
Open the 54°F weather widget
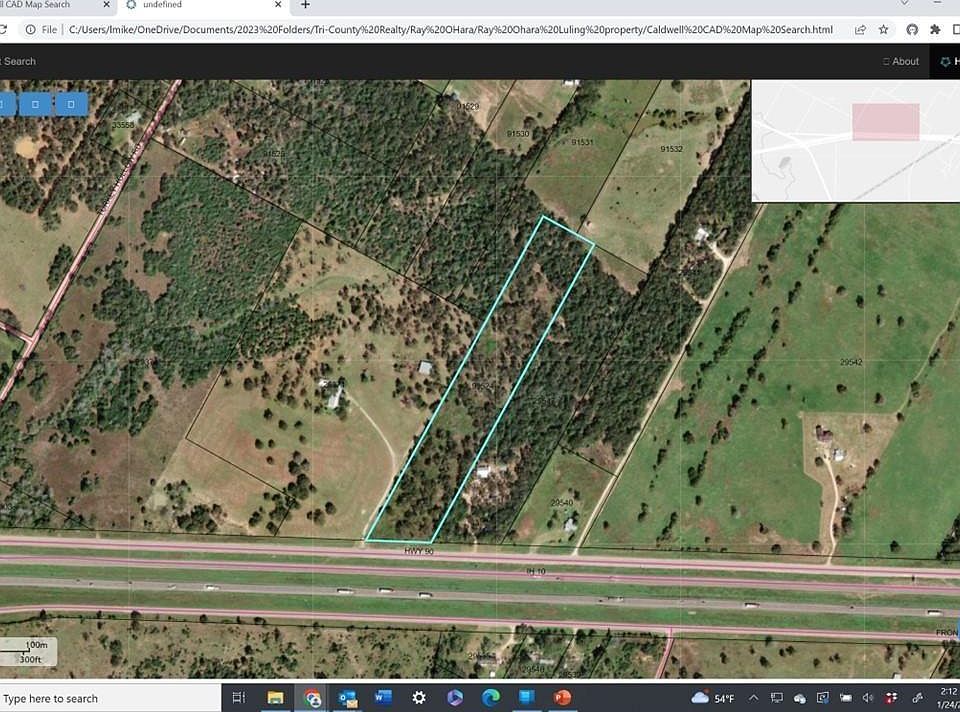point(713,698)
